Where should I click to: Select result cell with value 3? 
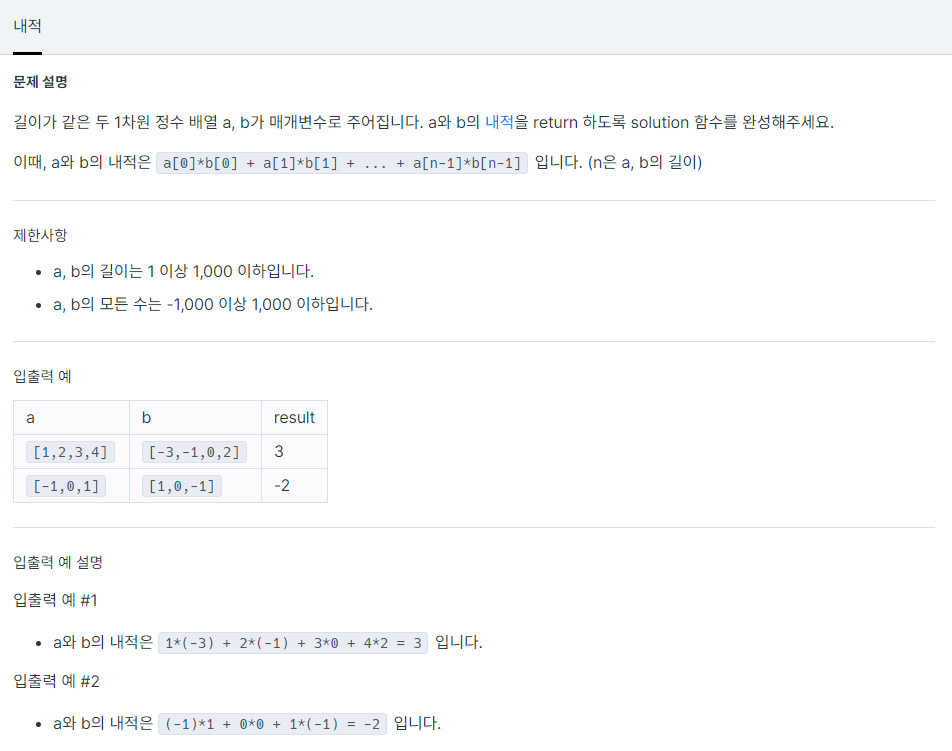(294, 452)
